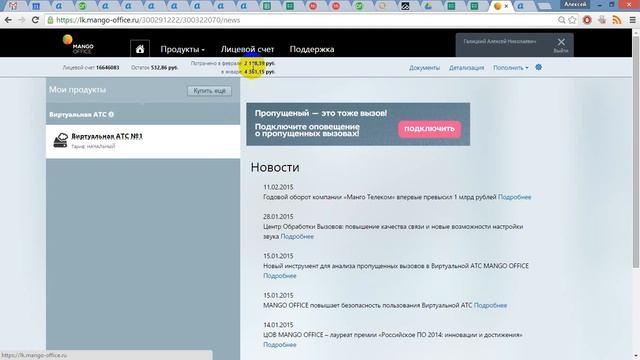The height and width of the screenshot is (360, 640).
Task: Click the date 28.01.2015
Action: 278,217
